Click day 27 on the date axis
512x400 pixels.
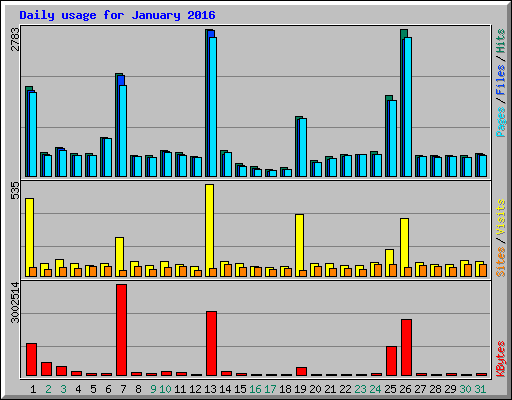[420, 389]
